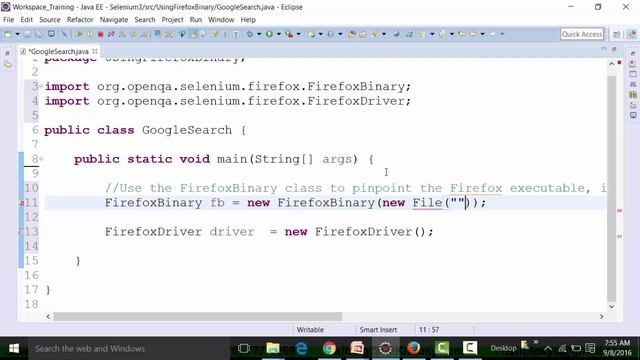The height and width of the screenshot is (360, 640).
Task: Open the Edit menu
Action: [x=27, y=20]
